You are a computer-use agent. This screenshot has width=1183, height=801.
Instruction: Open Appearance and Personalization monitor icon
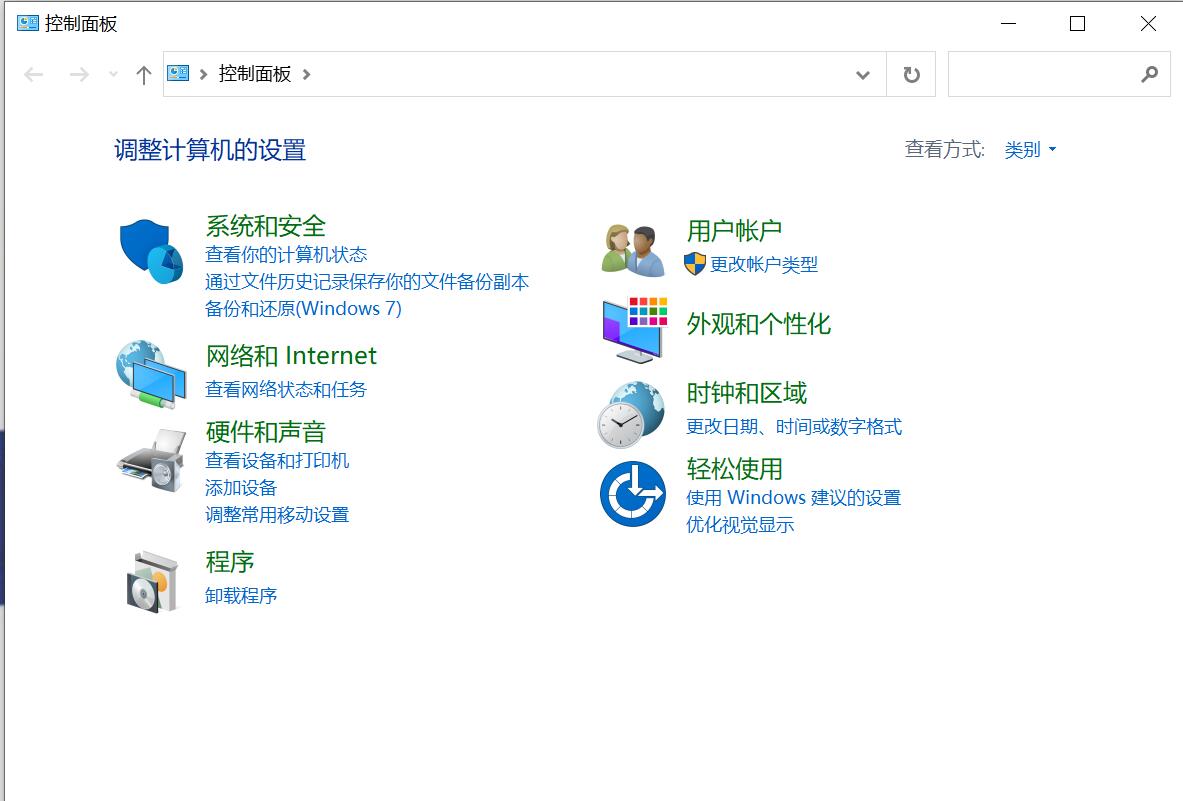point(633,329)
